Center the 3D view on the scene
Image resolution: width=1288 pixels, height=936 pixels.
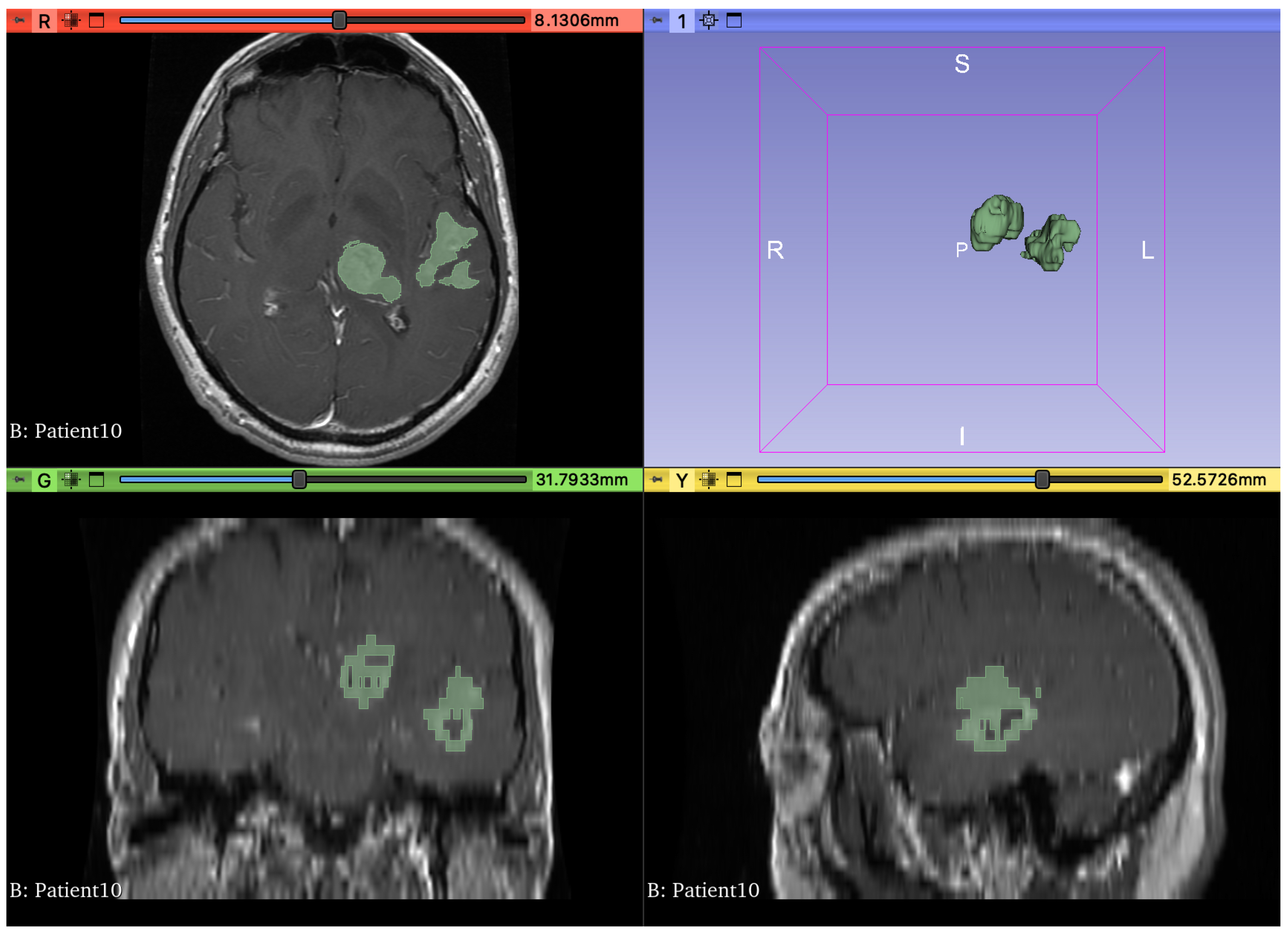tap(709, 20)
